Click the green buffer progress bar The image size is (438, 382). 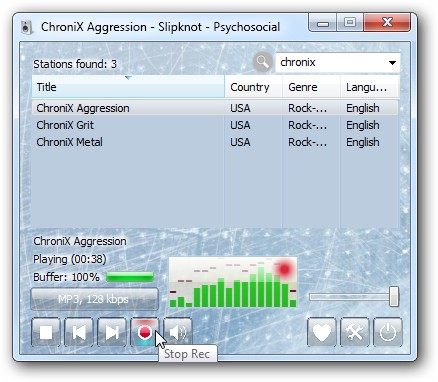(x=130, y=277)
